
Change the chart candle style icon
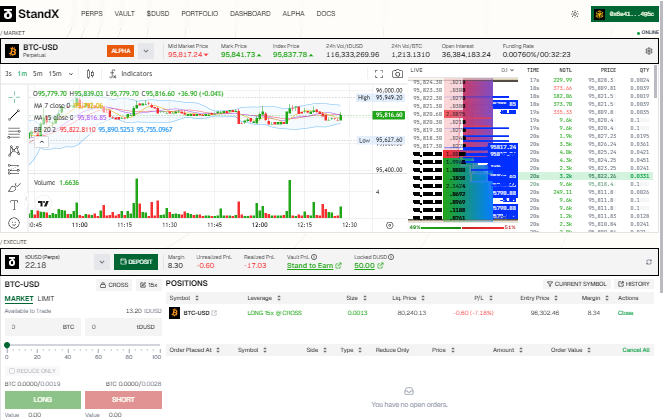pos(90,74)
